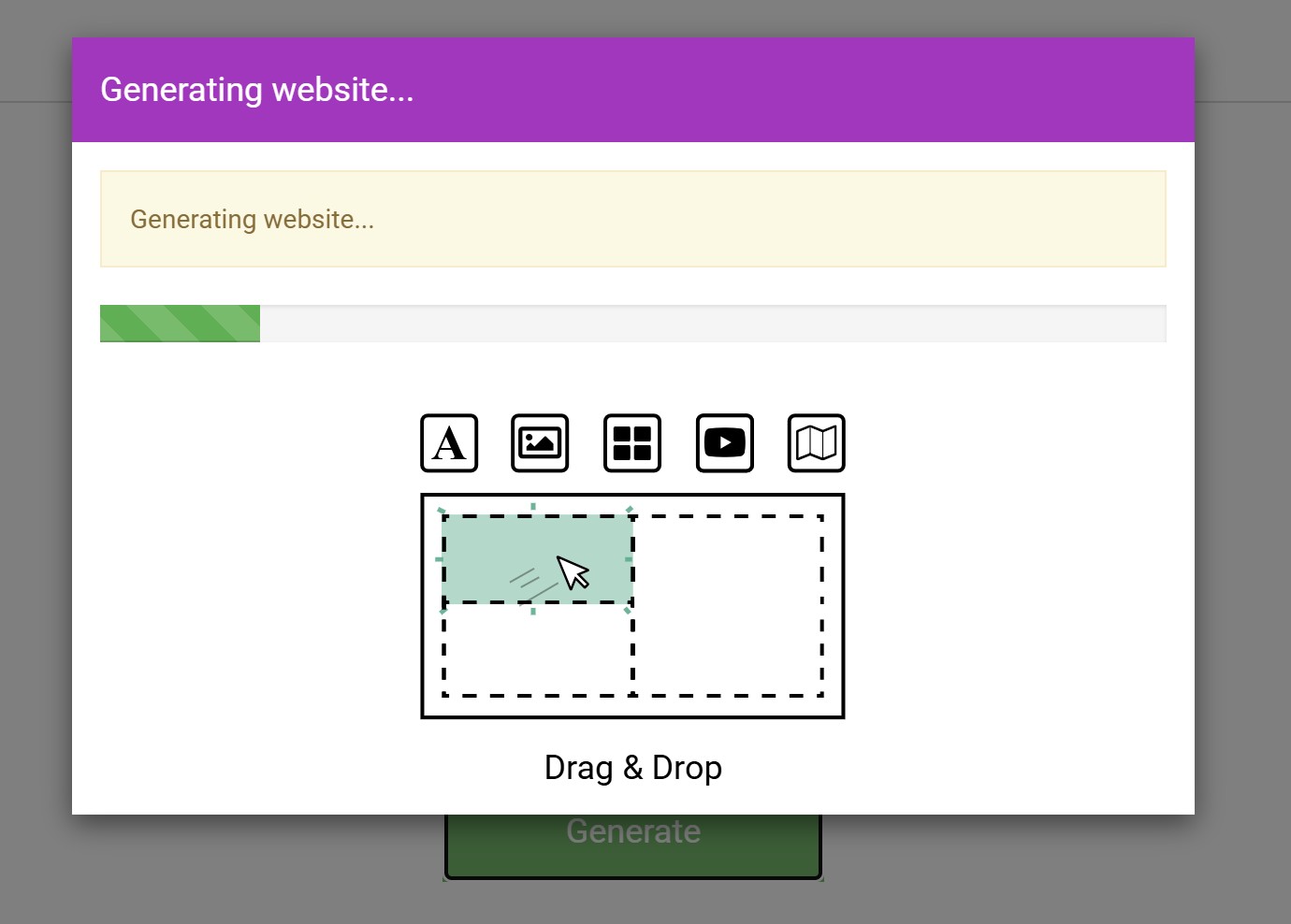
Task: Click the Generating website status message
Action: 252,219
